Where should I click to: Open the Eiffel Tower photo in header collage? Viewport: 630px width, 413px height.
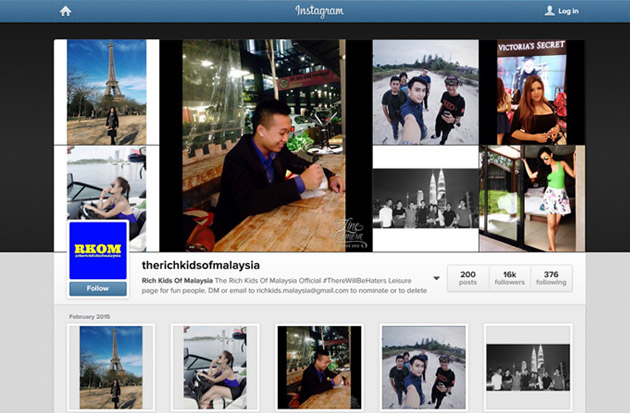(x=106, y=93)
